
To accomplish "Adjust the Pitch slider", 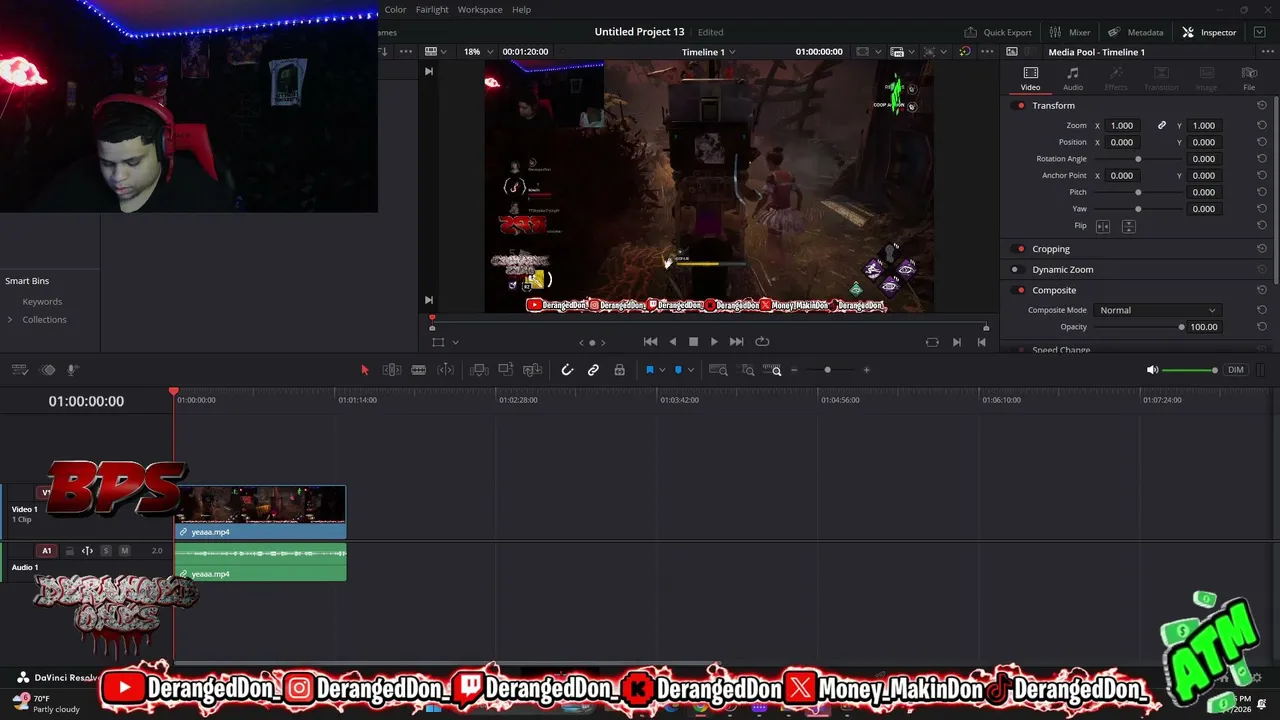I will click(1138, 192).
